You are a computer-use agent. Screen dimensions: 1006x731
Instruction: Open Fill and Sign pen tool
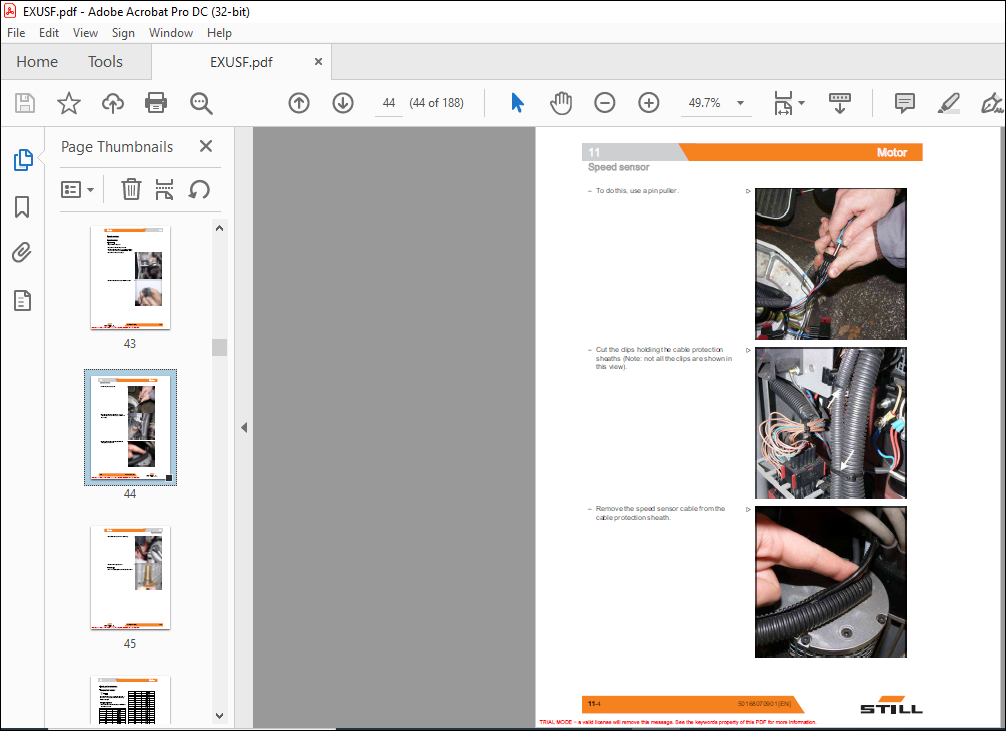[992, 103]
